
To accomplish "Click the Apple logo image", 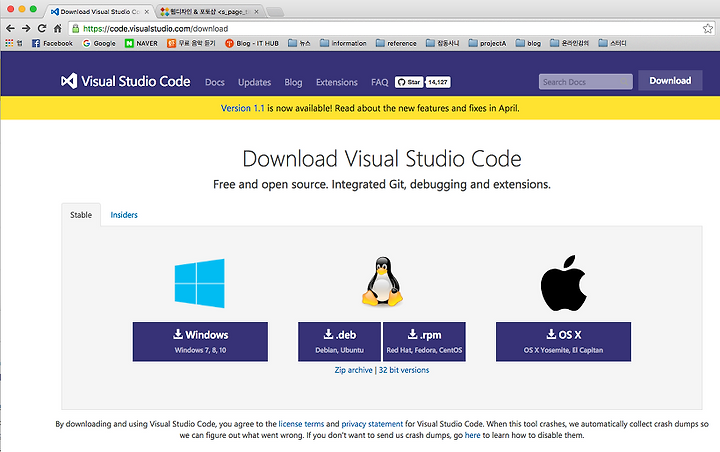I will click(563, 283).
